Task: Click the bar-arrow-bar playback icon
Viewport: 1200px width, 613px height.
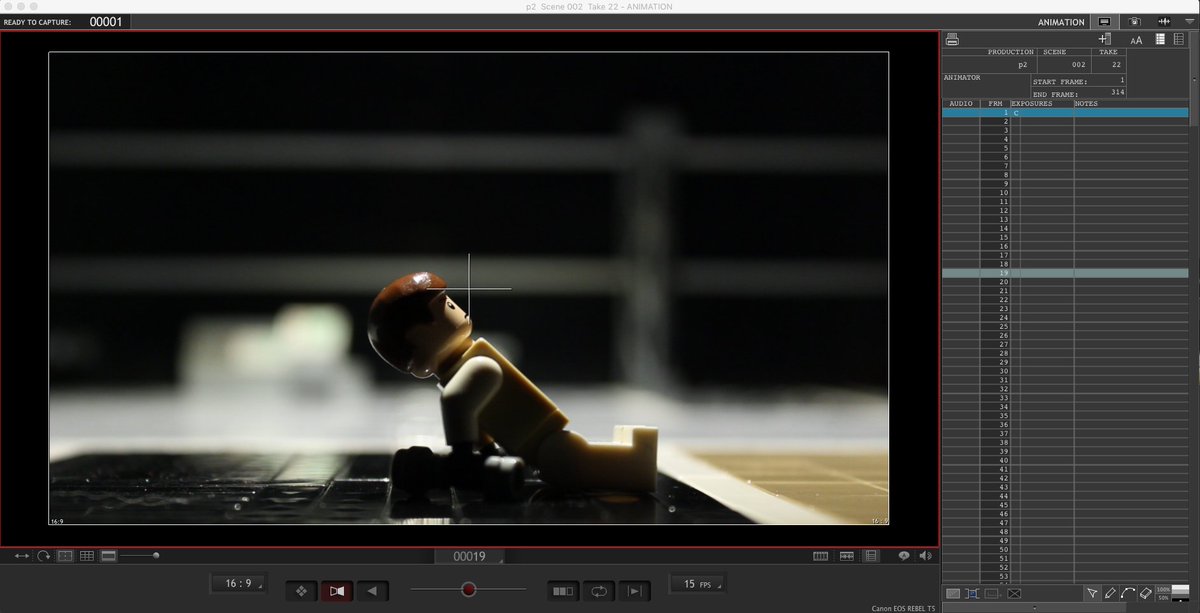Action: tap(635, 591)
